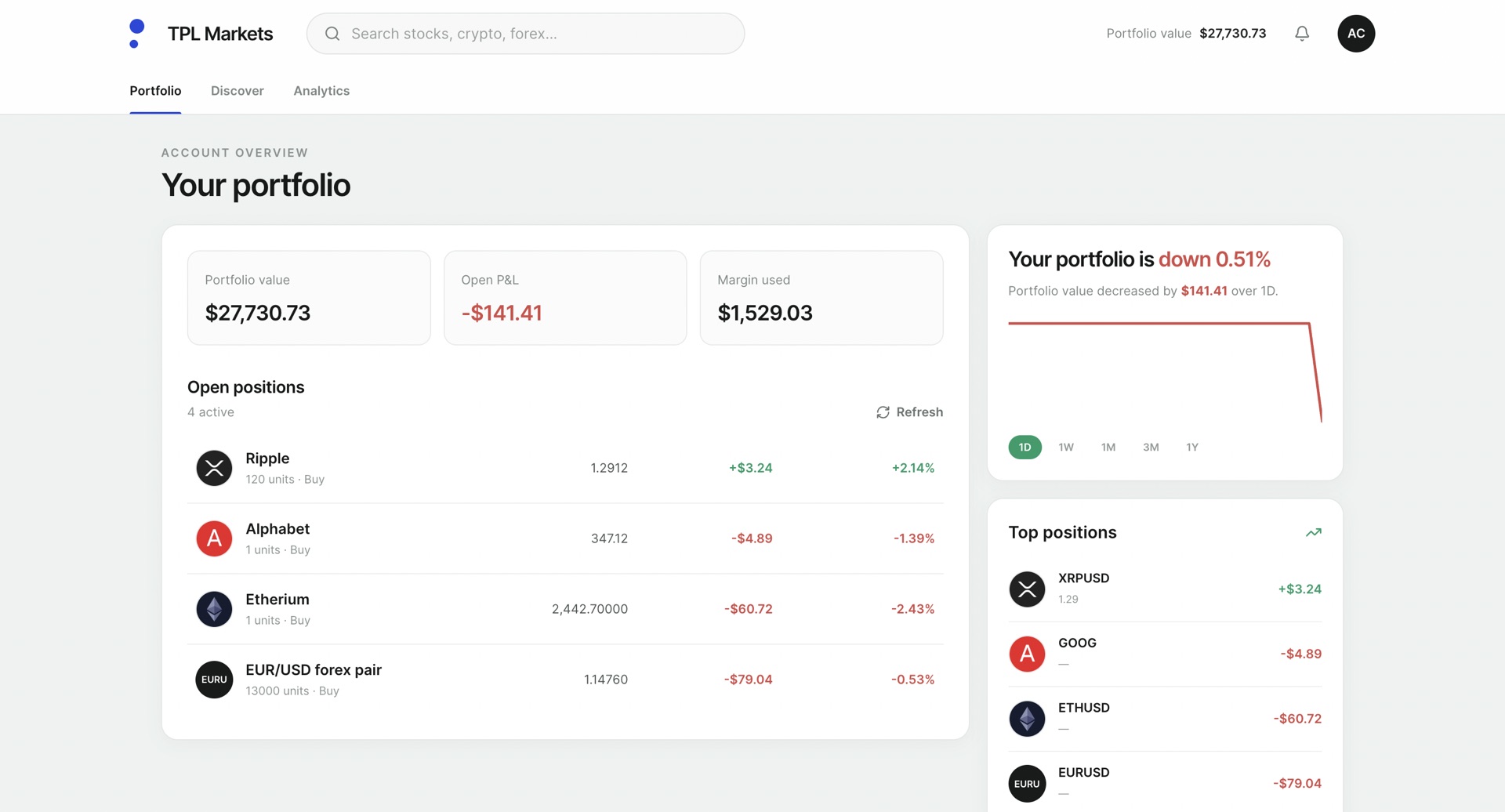Screen dimensions: 1505x812
Task: Click Alphabet loss -$4.89 in Open positions
Action: pos(752,538)
